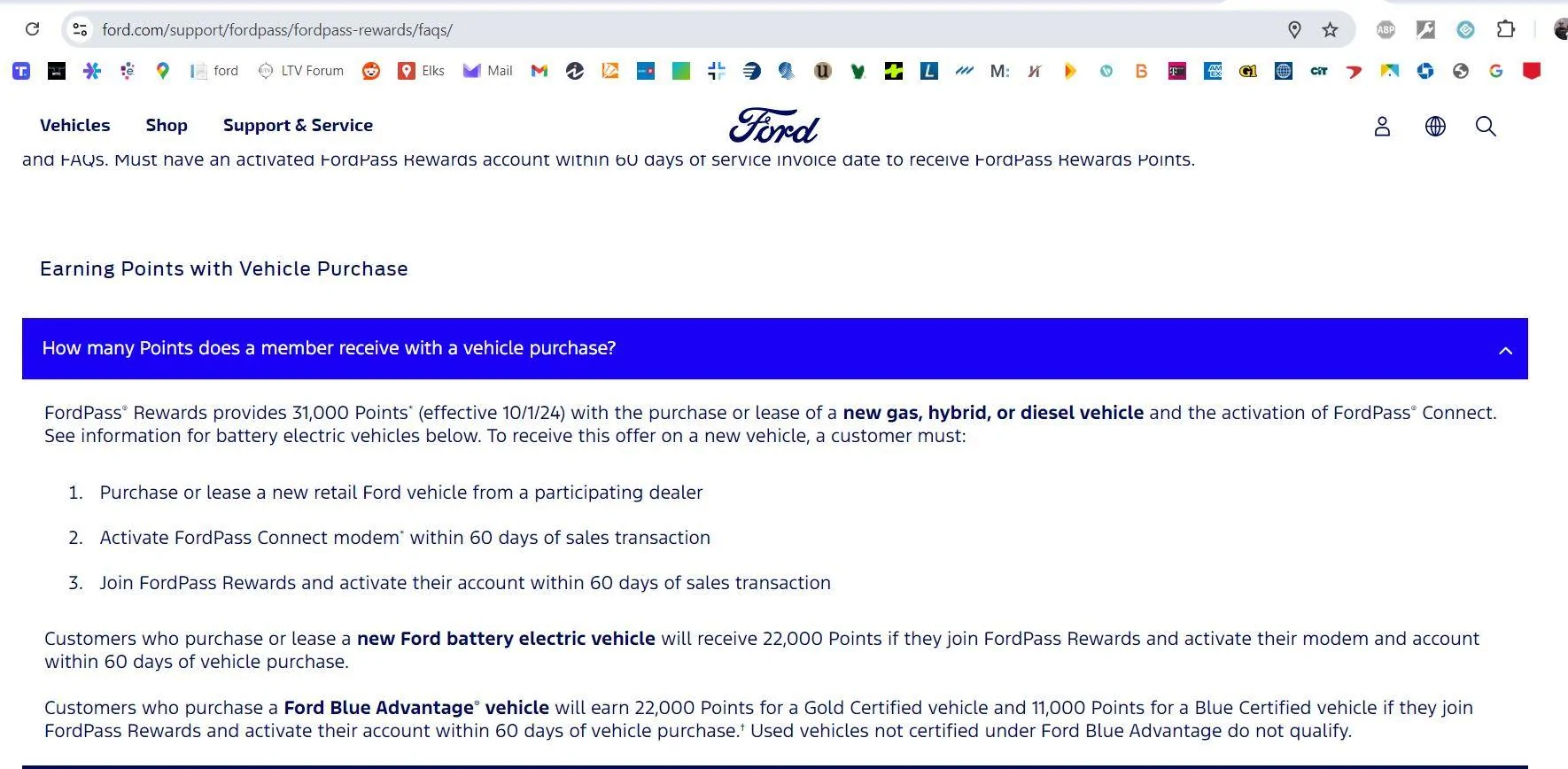
Task: Click 'new Ford battery electric vehicle' text
Action: point(506,639)
